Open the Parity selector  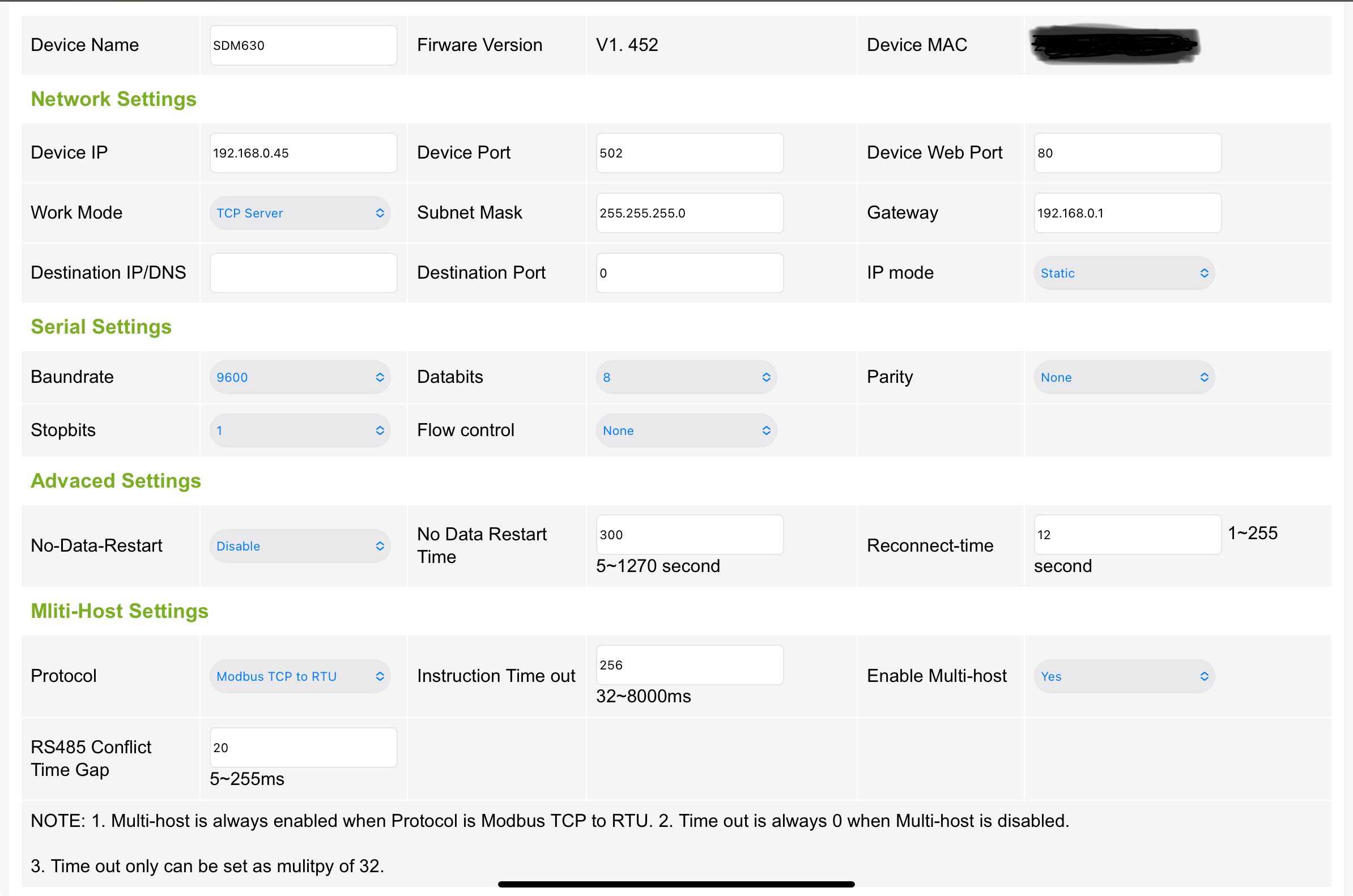[x=1124, y=377]
